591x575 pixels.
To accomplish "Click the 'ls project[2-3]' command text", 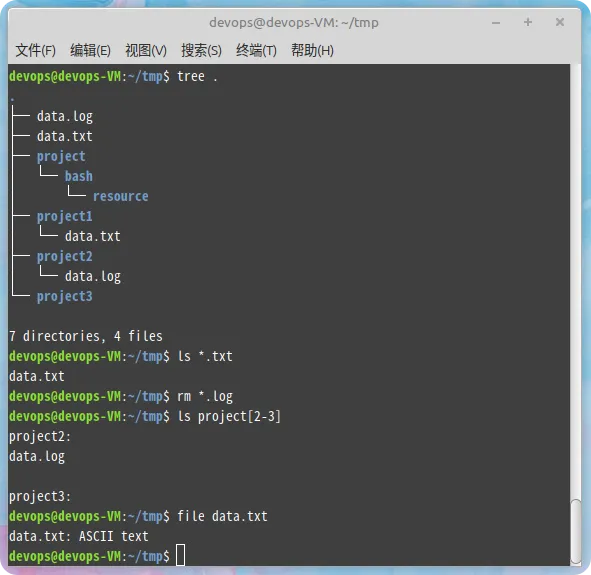I will 229,416.
